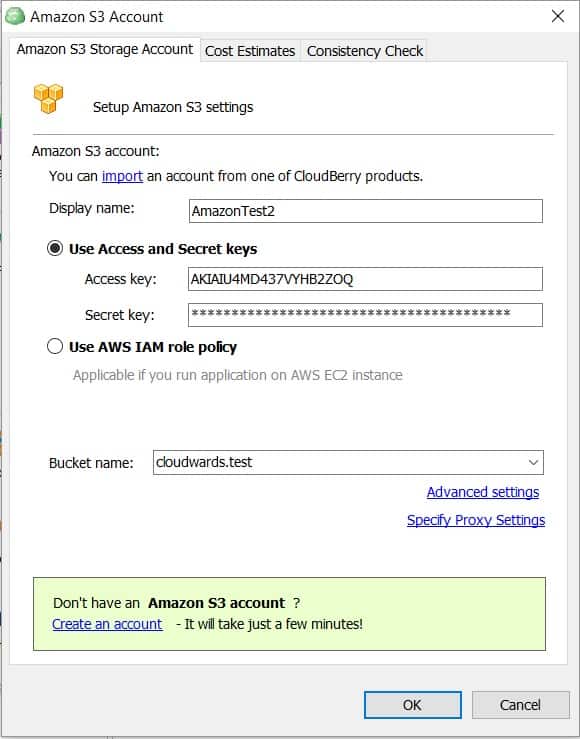Follow the Create an account link
Screen dimensions: 580x739
pos(107,624)
